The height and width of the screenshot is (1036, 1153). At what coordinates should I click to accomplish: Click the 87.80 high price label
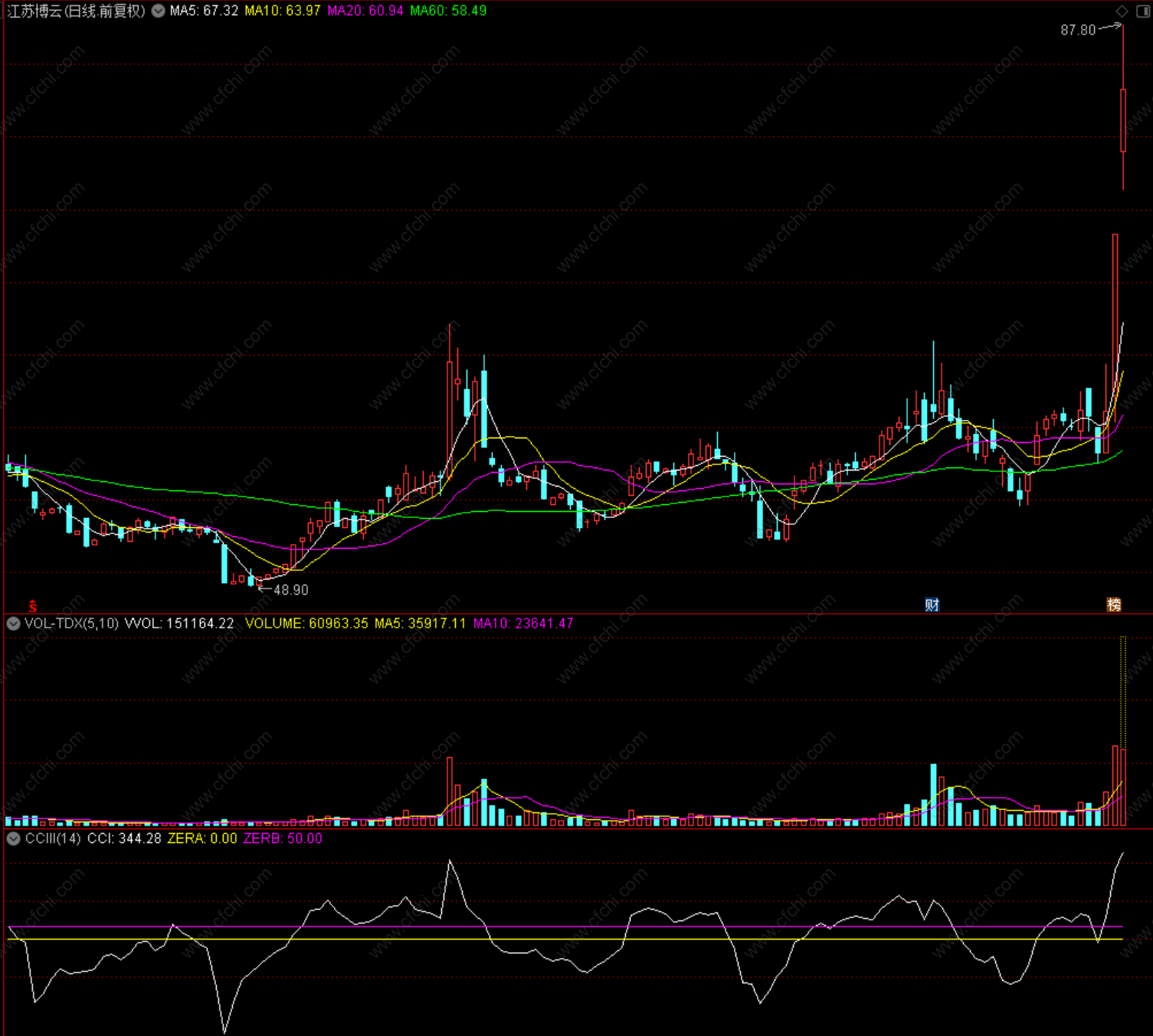(1078, 30)
